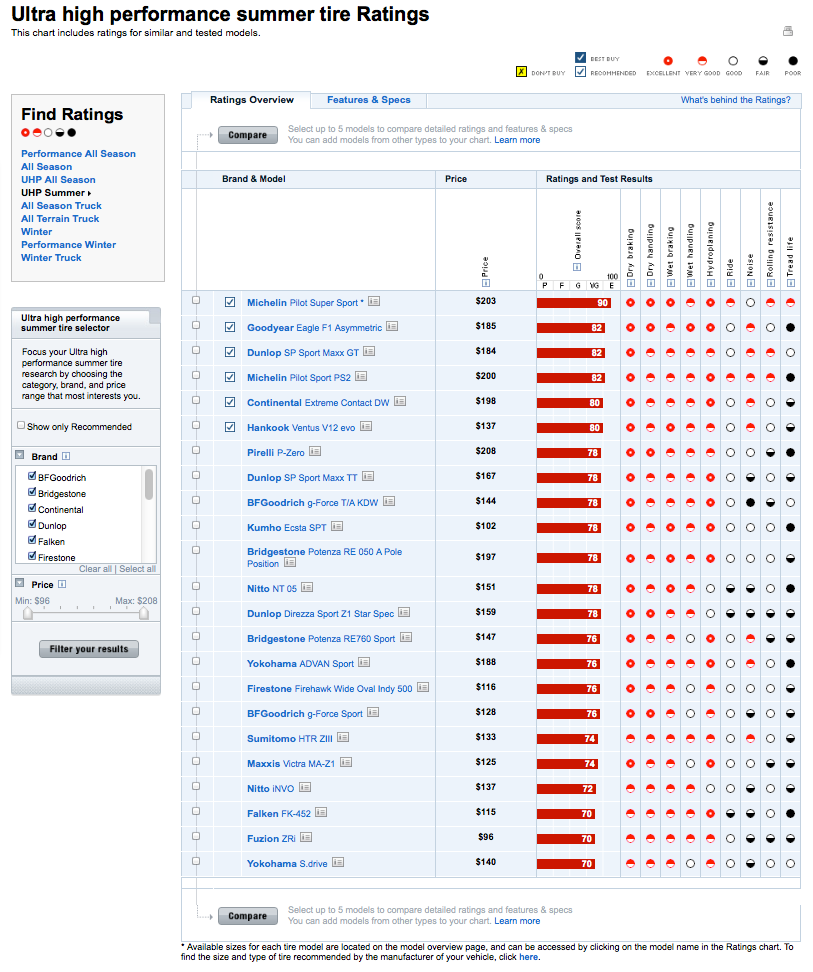The height and width of the screenshot is (972, 813).
Task: Select compare checkbox for Kumho Ecsta SPT
Action: [196, 525]
